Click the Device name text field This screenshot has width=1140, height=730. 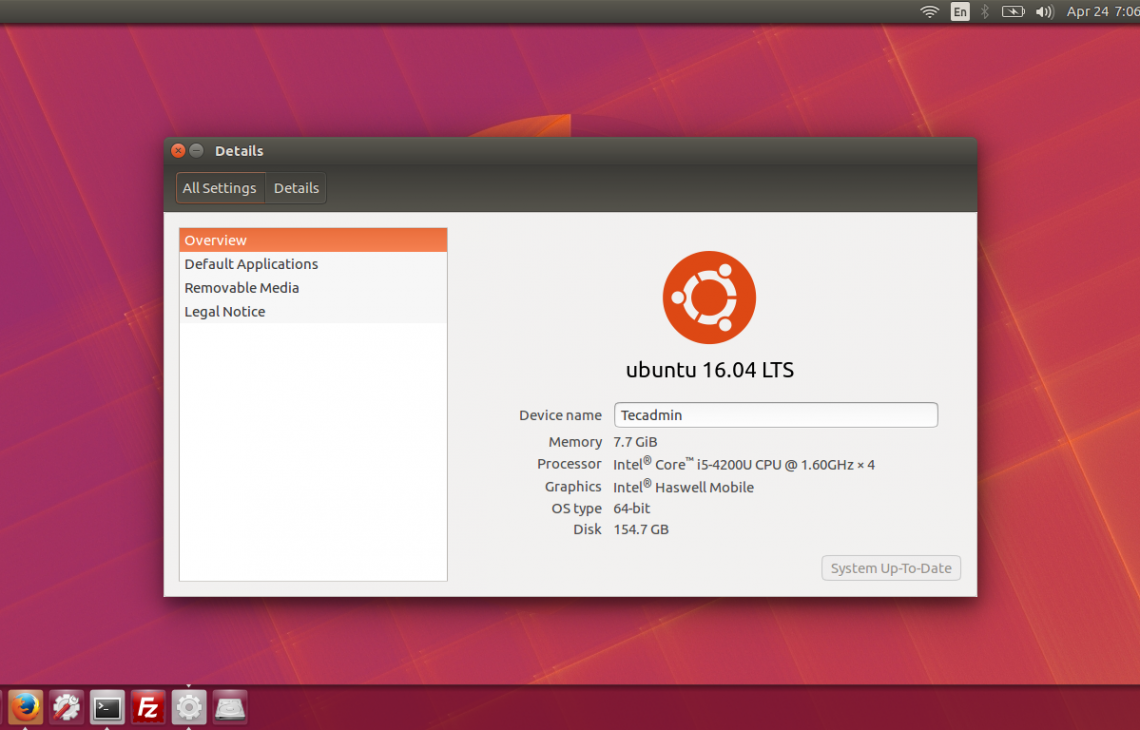point(776,415)
